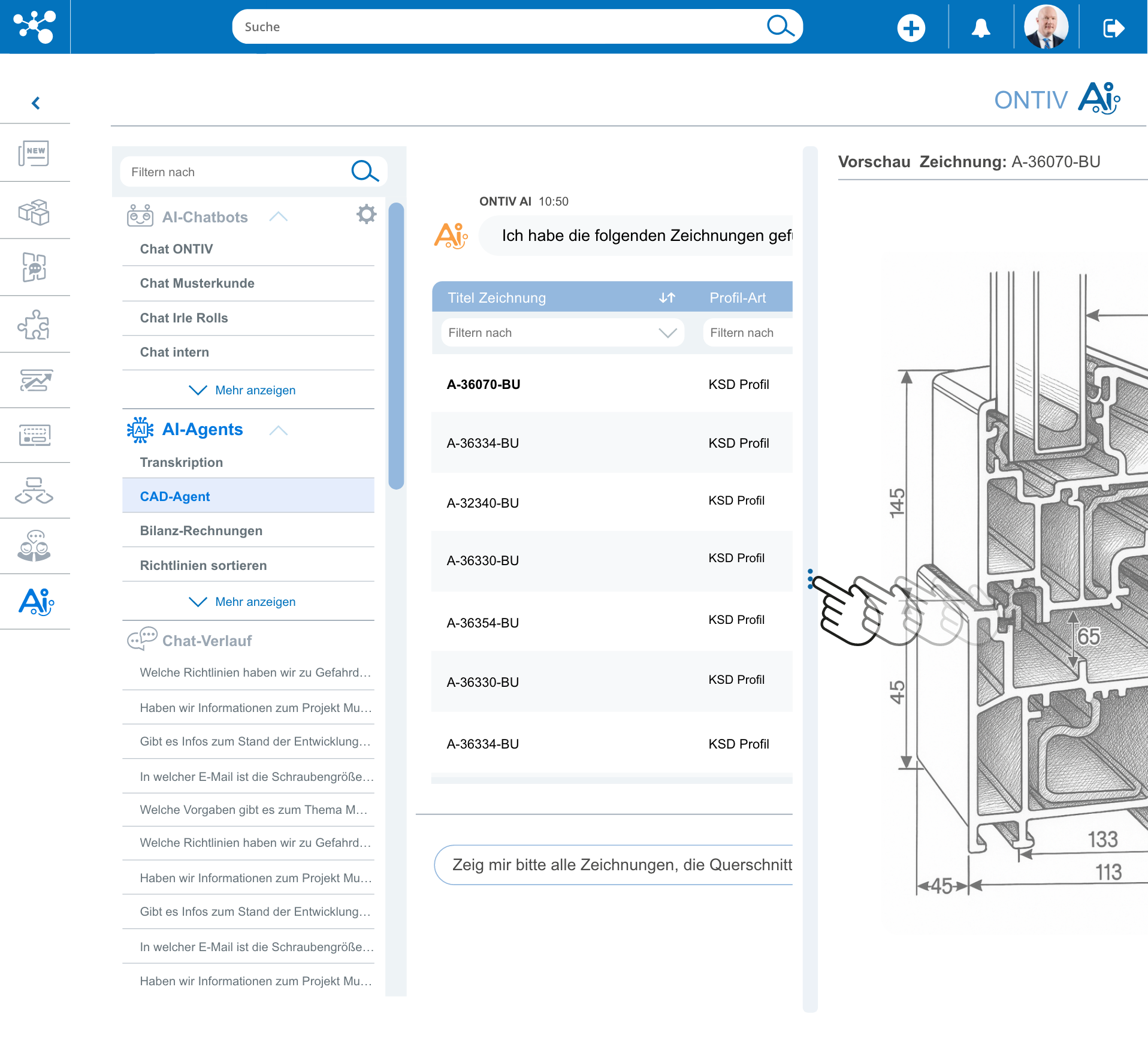
Task: Open the analytics trend chart icon
Action: 34,380
